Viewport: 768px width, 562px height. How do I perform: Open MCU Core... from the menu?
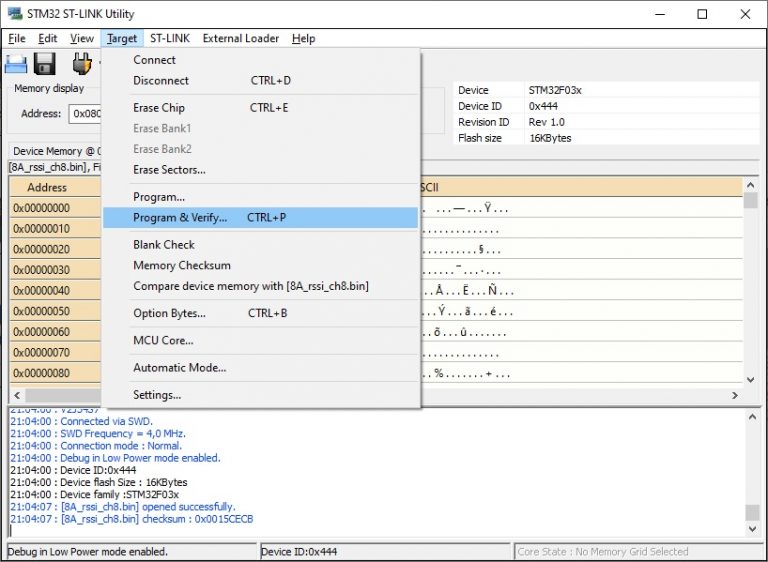pyautogui.click(x=261, y=340)
